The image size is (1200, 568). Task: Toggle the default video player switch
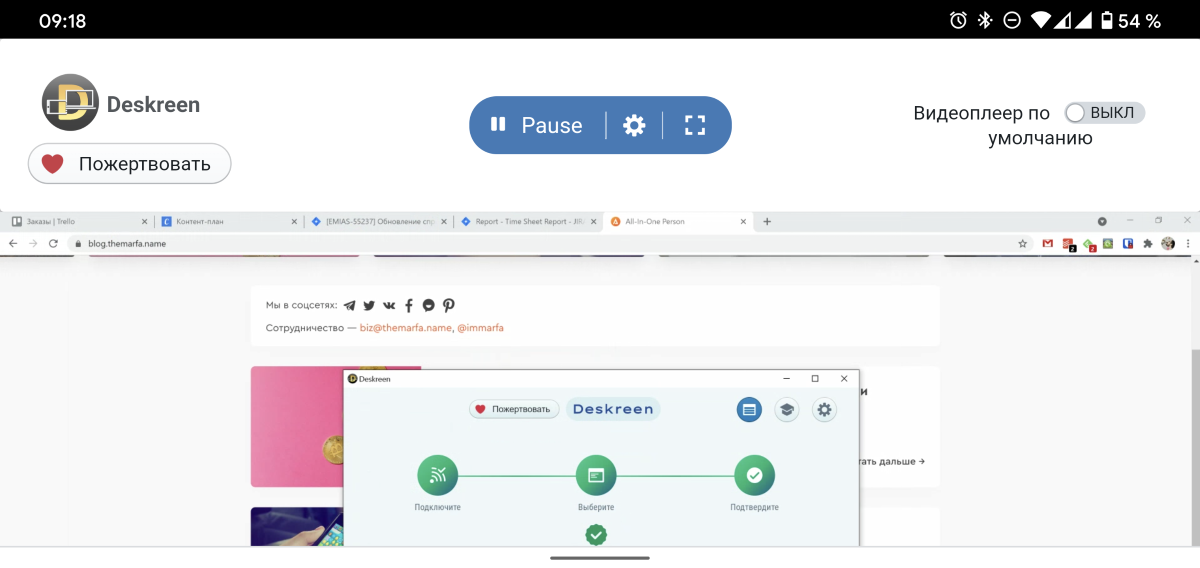(1104, 113)
